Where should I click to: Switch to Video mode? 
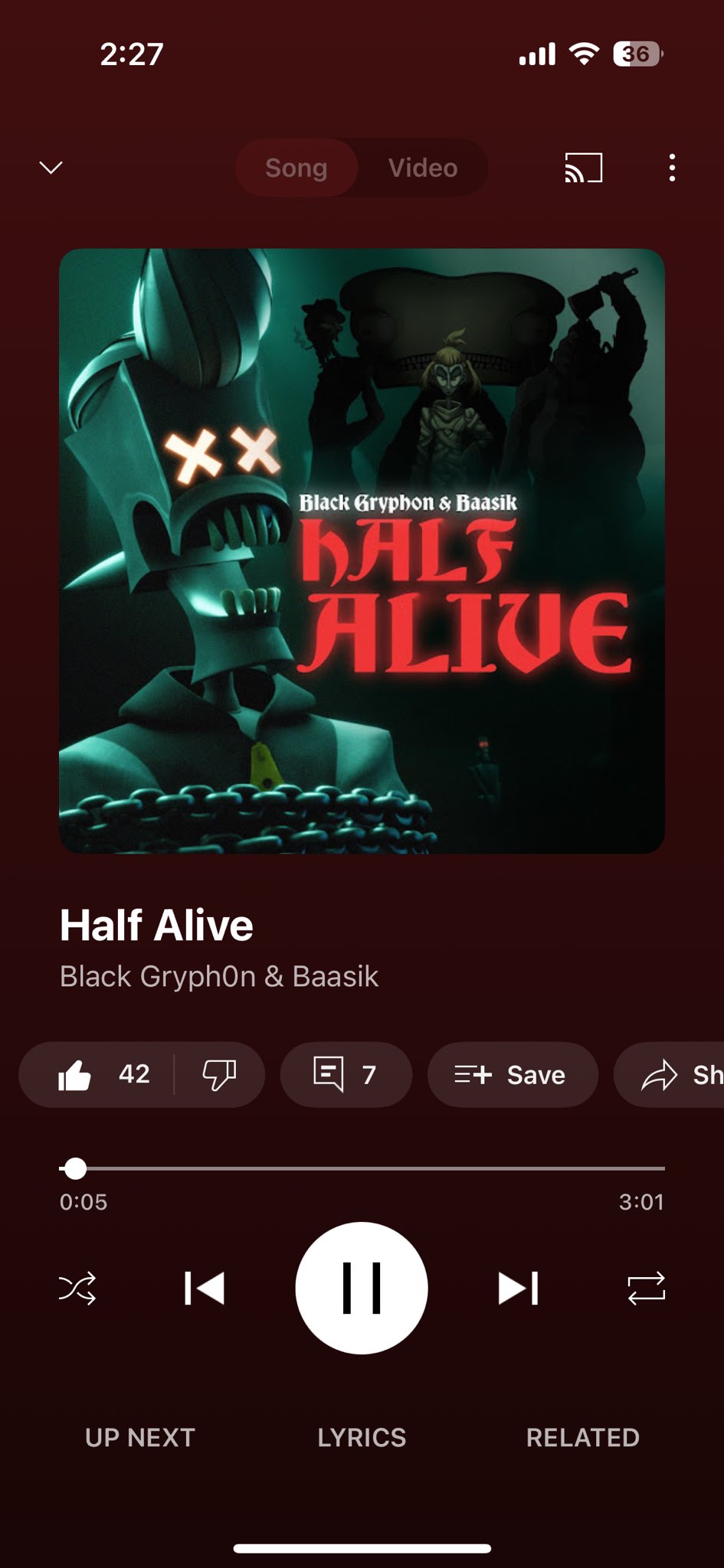[x=423, y=168]
